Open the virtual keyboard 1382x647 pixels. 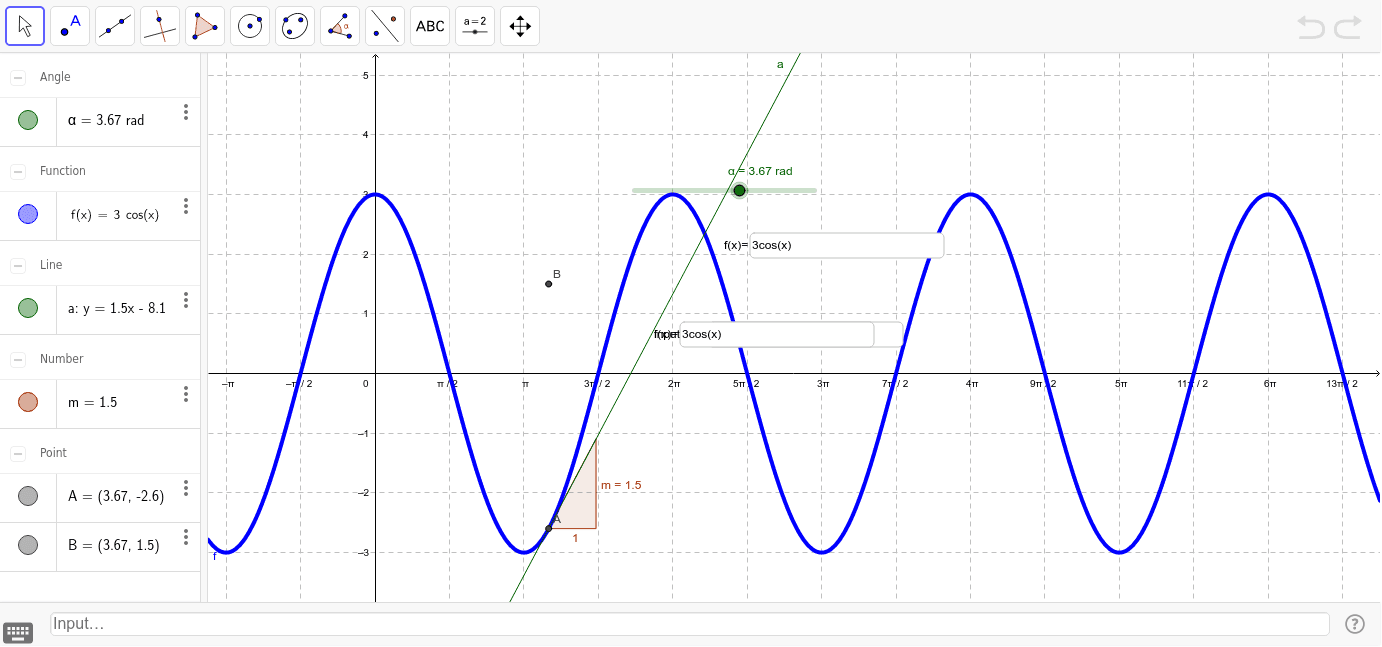[x=18, y=631]
